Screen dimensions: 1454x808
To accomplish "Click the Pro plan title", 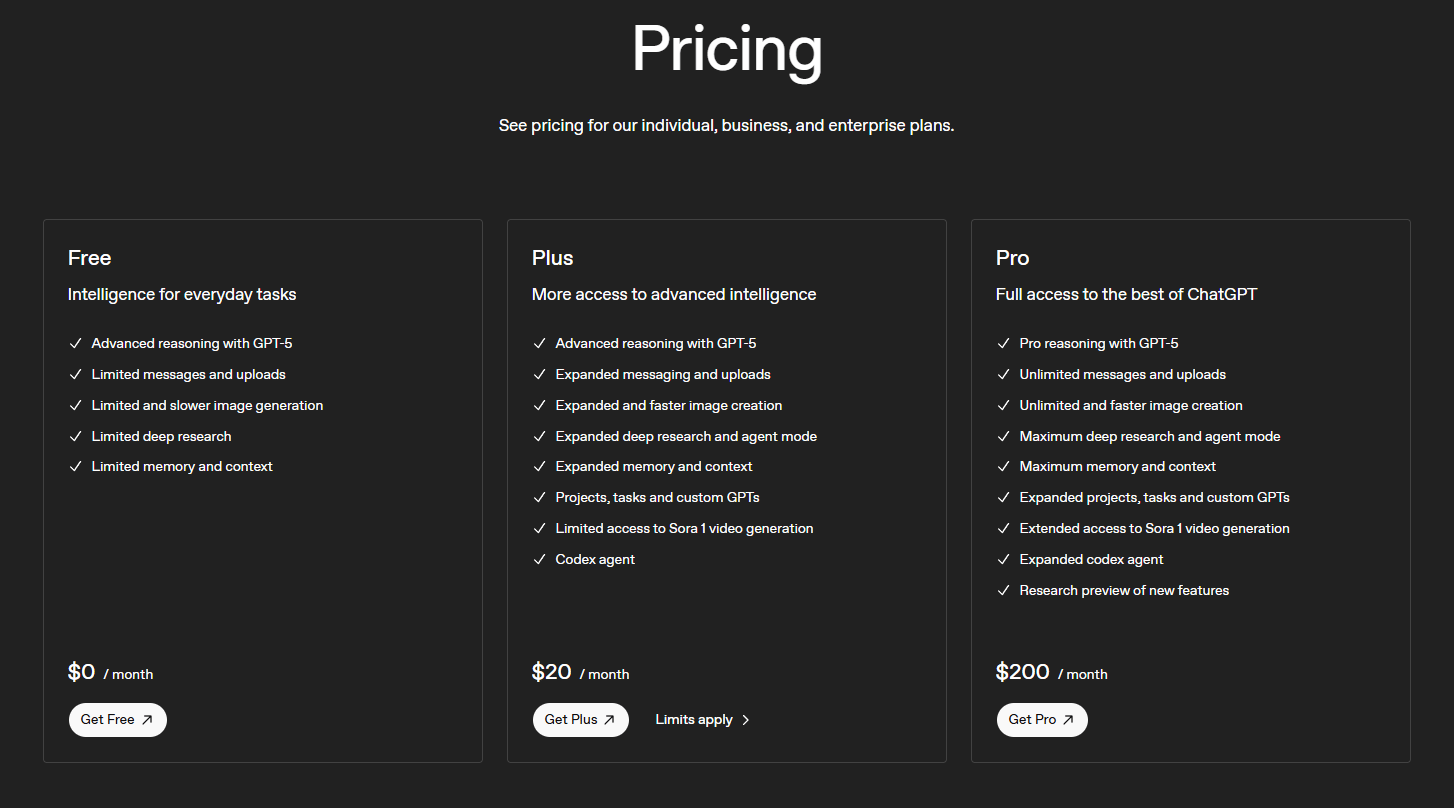I will [1012, 258].
